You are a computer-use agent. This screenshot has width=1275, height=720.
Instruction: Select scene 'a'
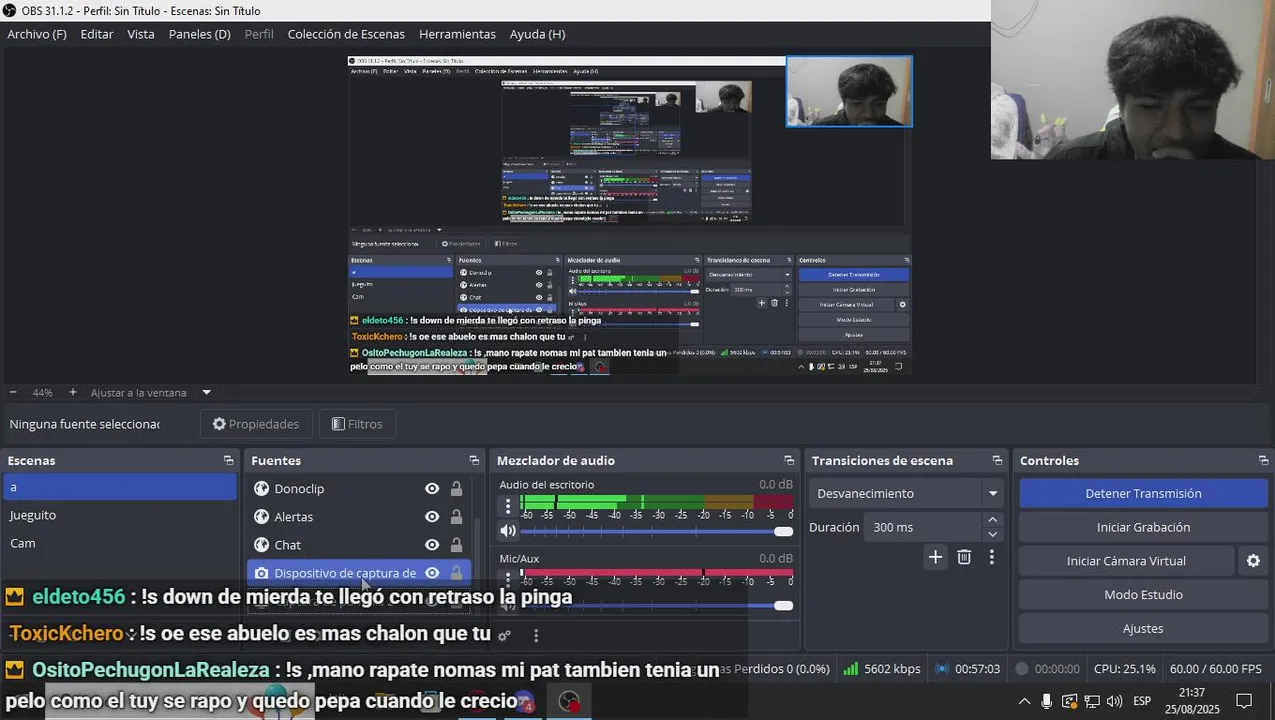pyautogui.click(x=120, y=487)
